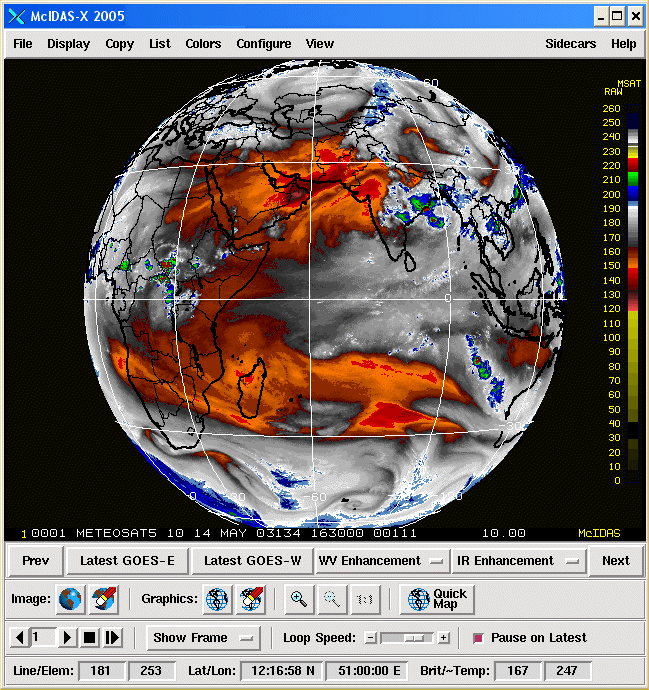Viewport: 649px width, 690px height.
Task: Toggle the Pause on Latest checkbox
Action: click(477, 638)
